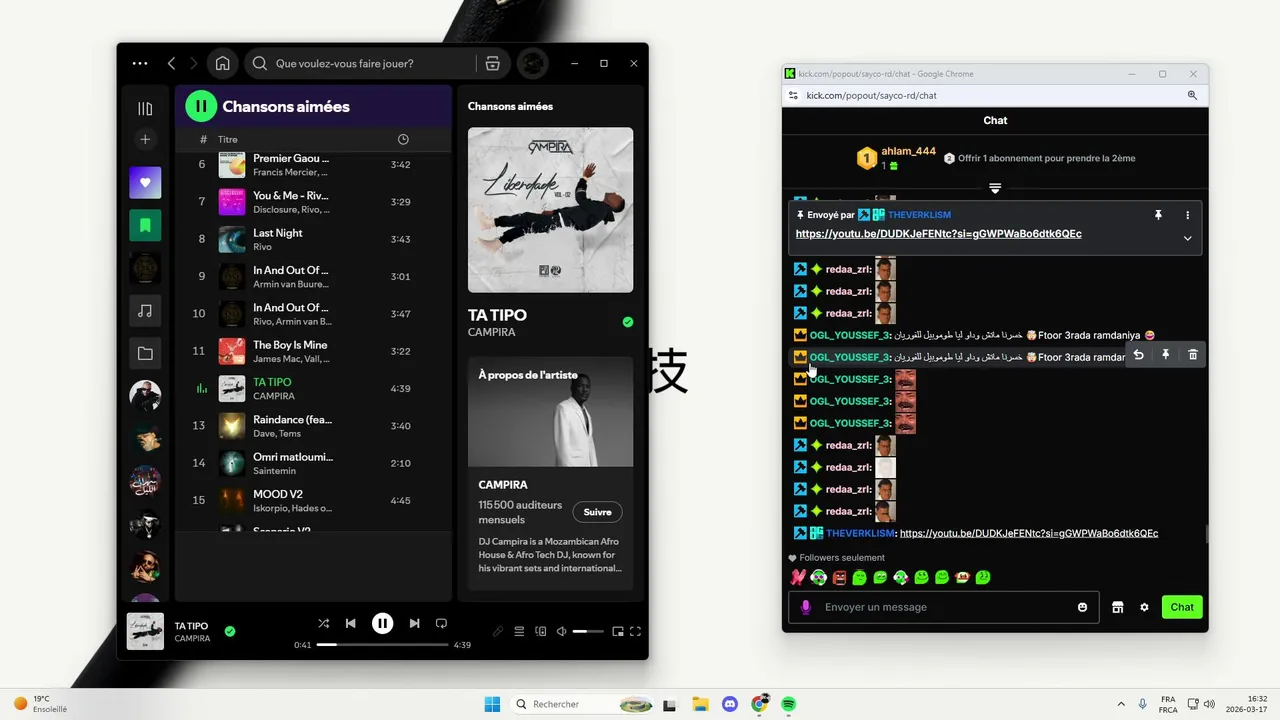Toggle repeat mode in player

(441, 623)
